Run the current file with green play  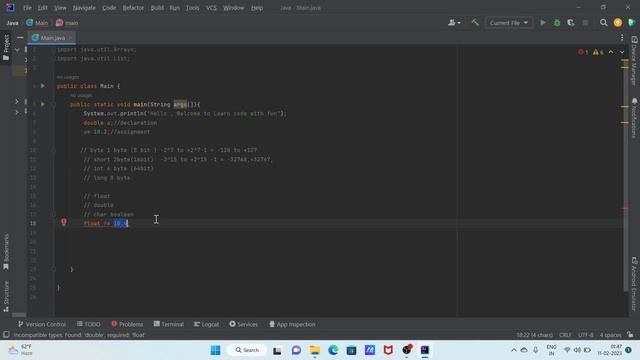pyautogui.click(x=543, y=23)
